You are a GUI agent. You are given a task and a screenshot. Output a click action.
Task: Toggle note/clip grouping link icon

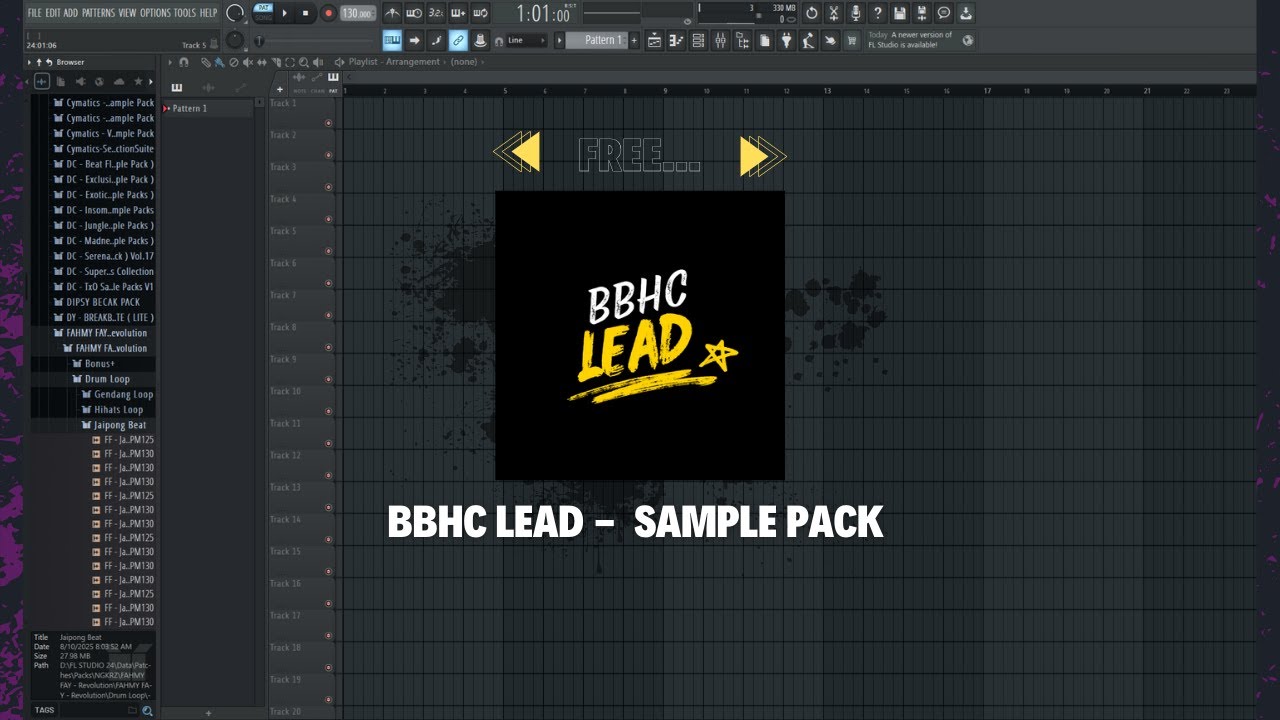click(458, 40)
